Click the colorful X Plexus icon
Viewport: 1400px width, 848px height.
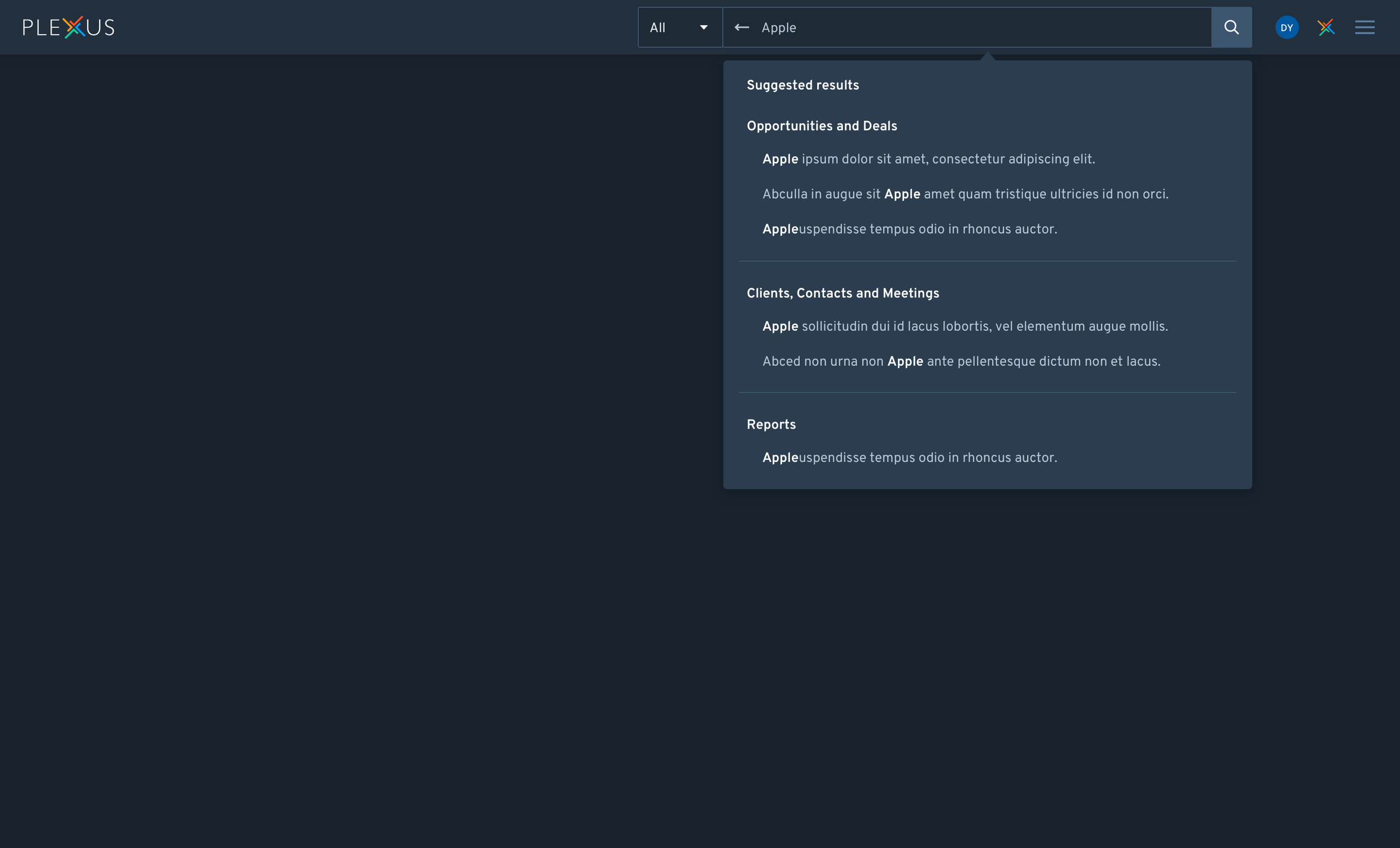[x=1326, y=27]
